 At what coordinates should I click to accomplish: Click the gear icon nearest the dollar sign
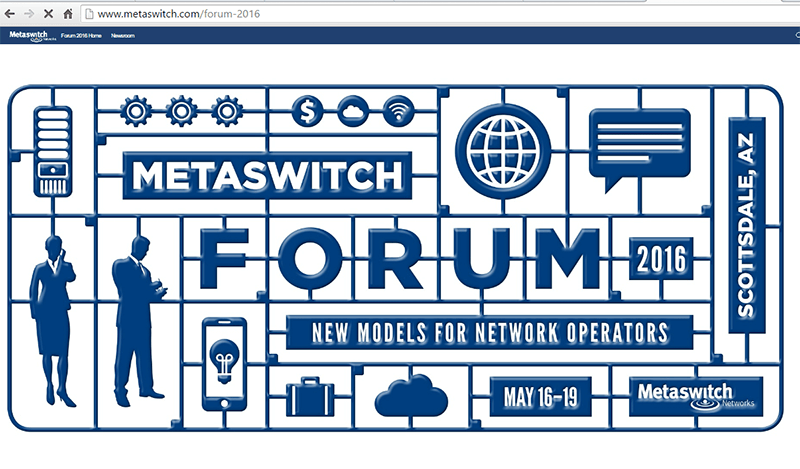tap(227, 111)
